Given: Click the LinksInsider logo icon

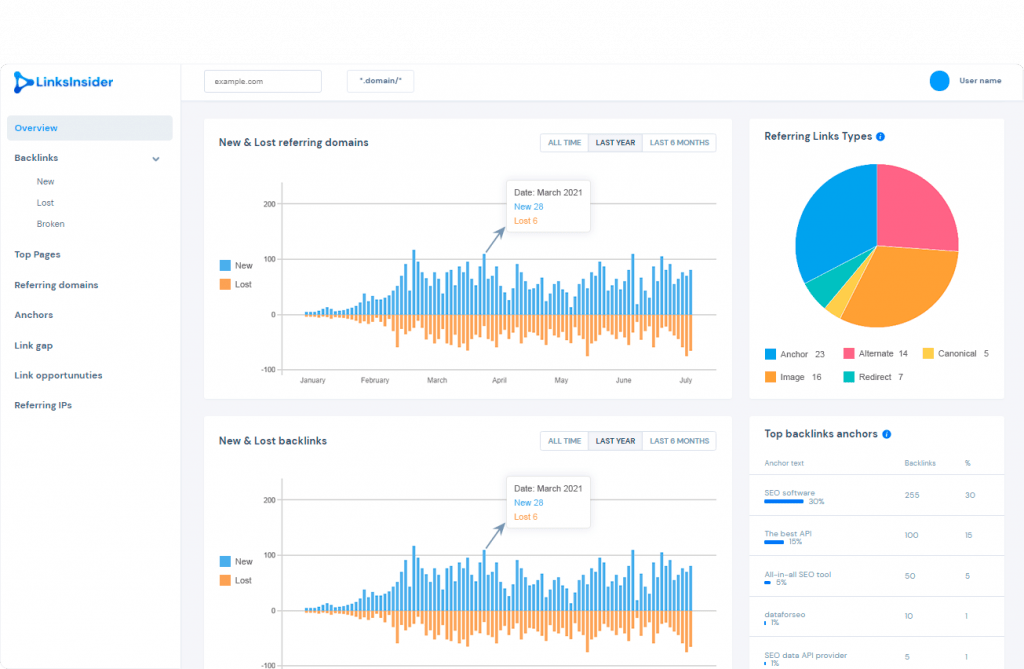Looking at the screenshot, I should tap(23, 82).
